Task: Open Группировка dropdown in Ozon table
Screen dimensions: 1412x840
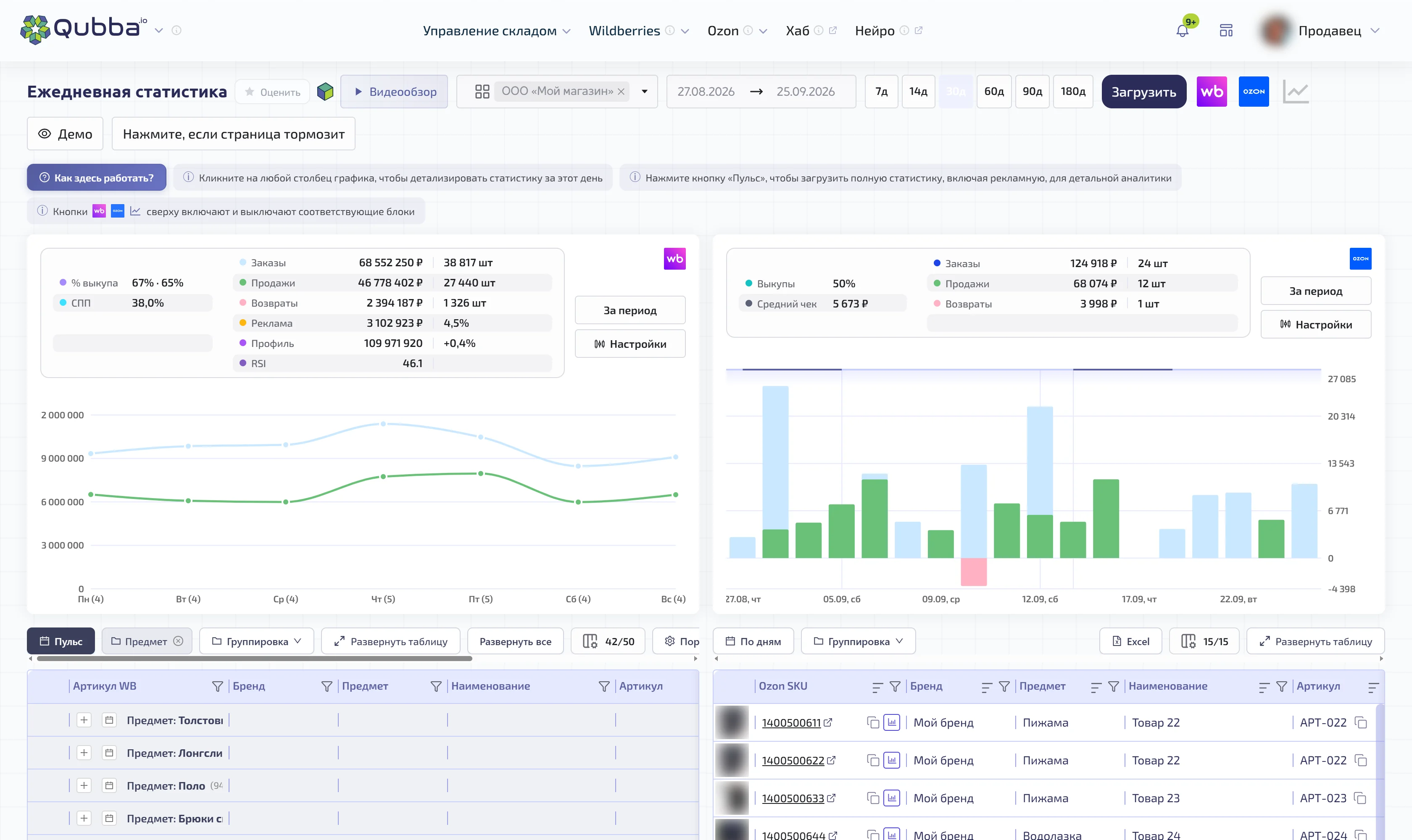Action: (x=858, y=641)
